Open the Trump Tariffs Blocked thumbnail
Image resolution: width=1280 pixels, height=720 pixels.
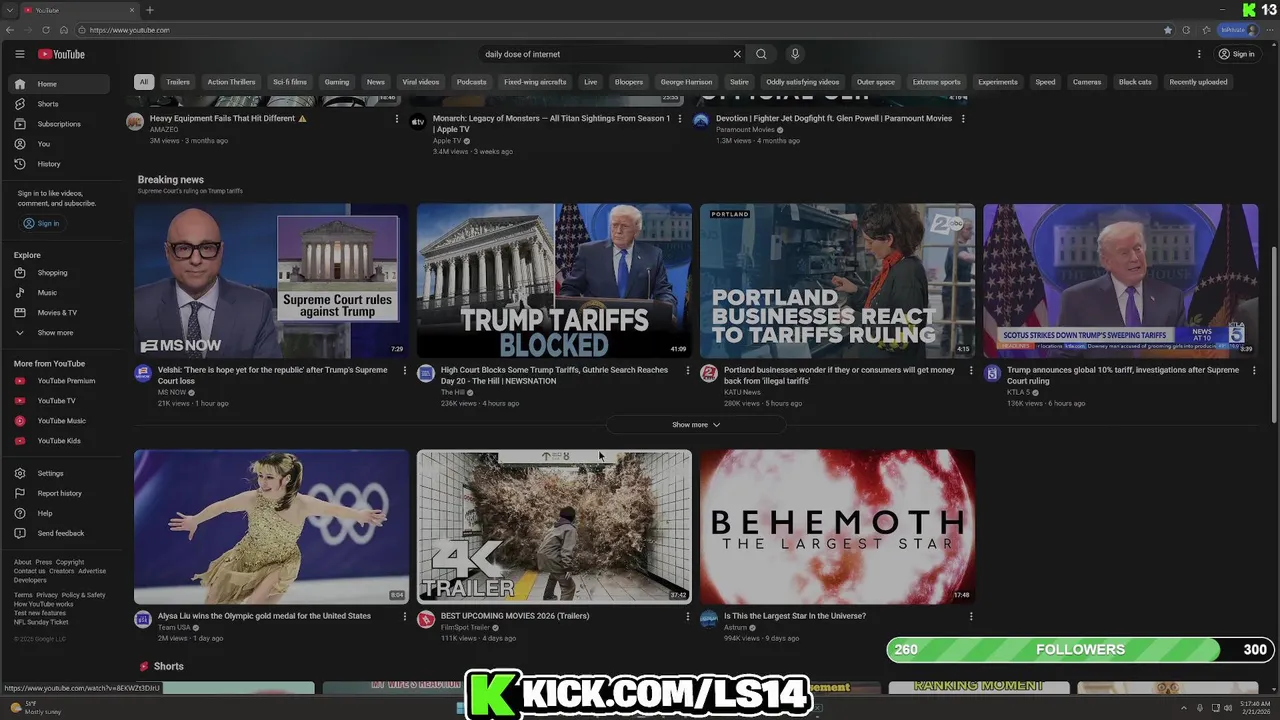coord(554,281)
